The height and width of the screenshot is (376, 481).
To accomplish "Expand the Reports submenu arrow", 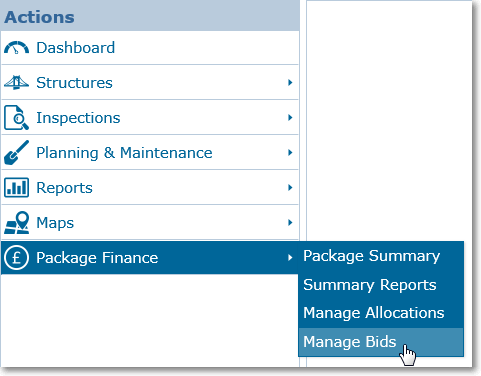I will click(290, 188).
